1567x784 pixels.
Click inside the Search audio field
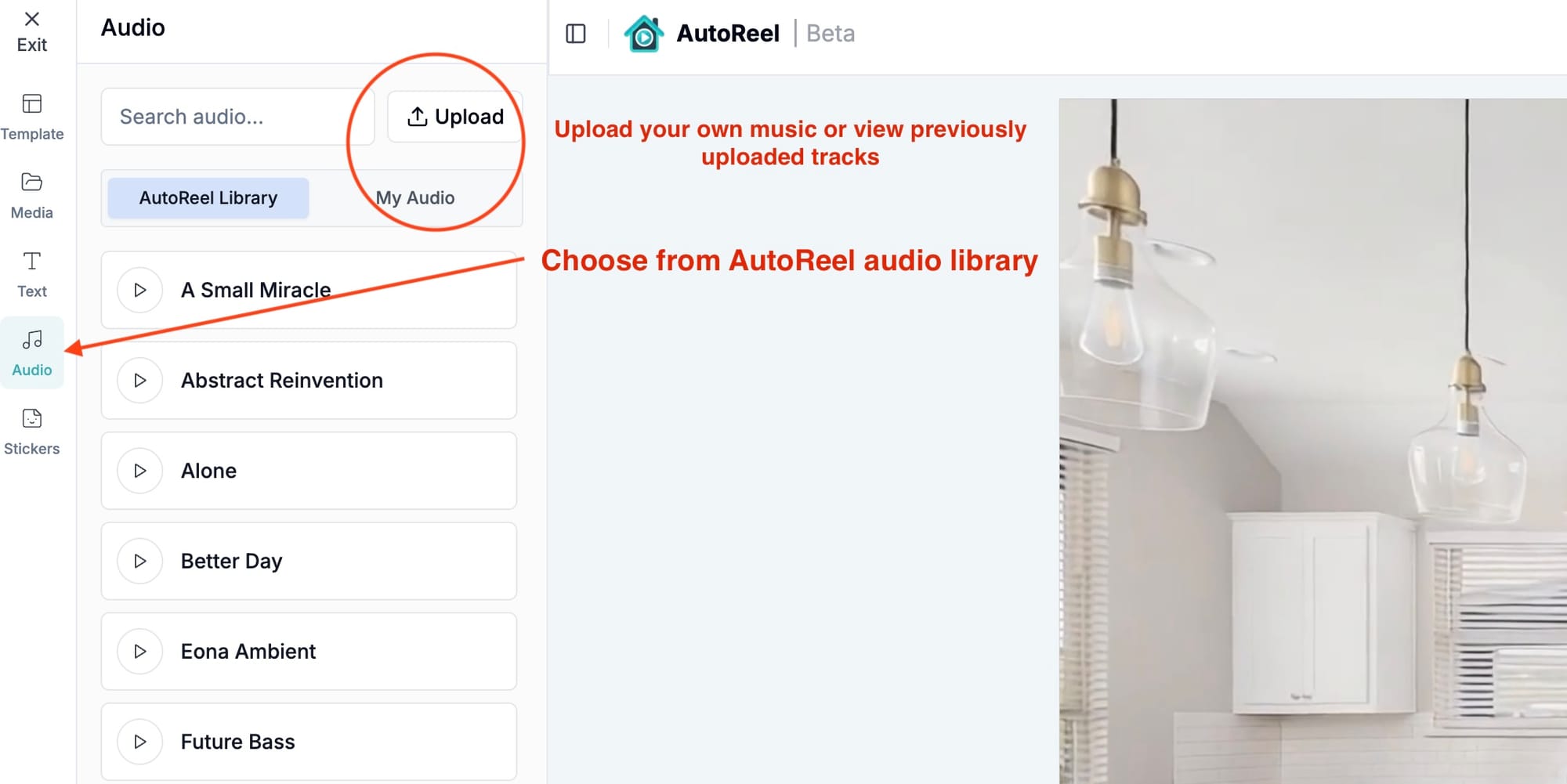tap(237, 117)
